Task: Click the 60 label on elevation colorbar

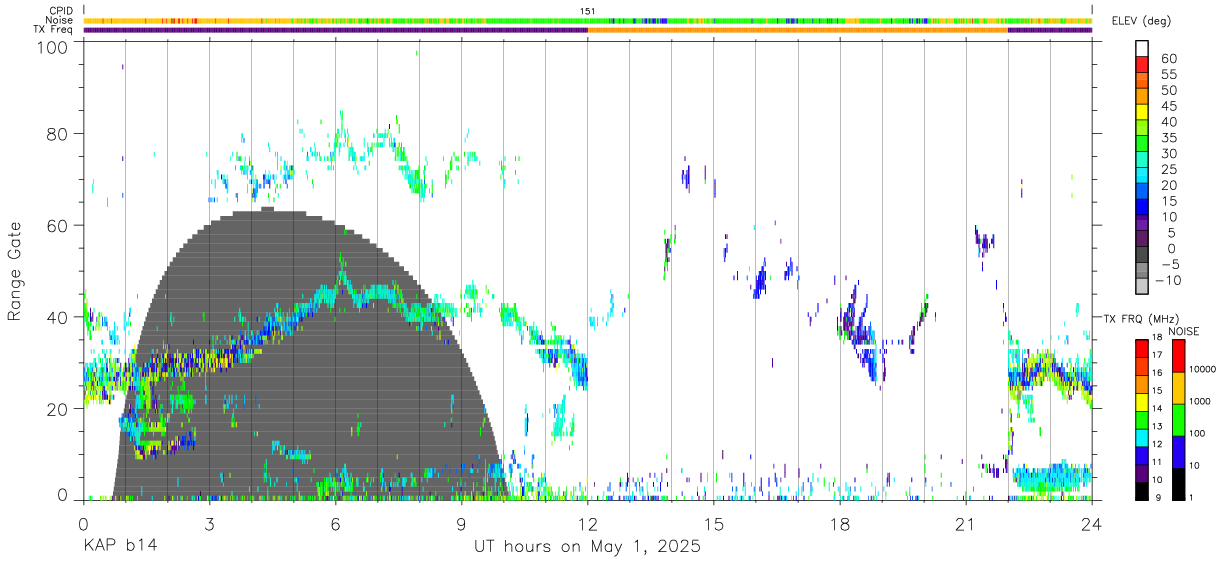Action: tap(1168, 58)
